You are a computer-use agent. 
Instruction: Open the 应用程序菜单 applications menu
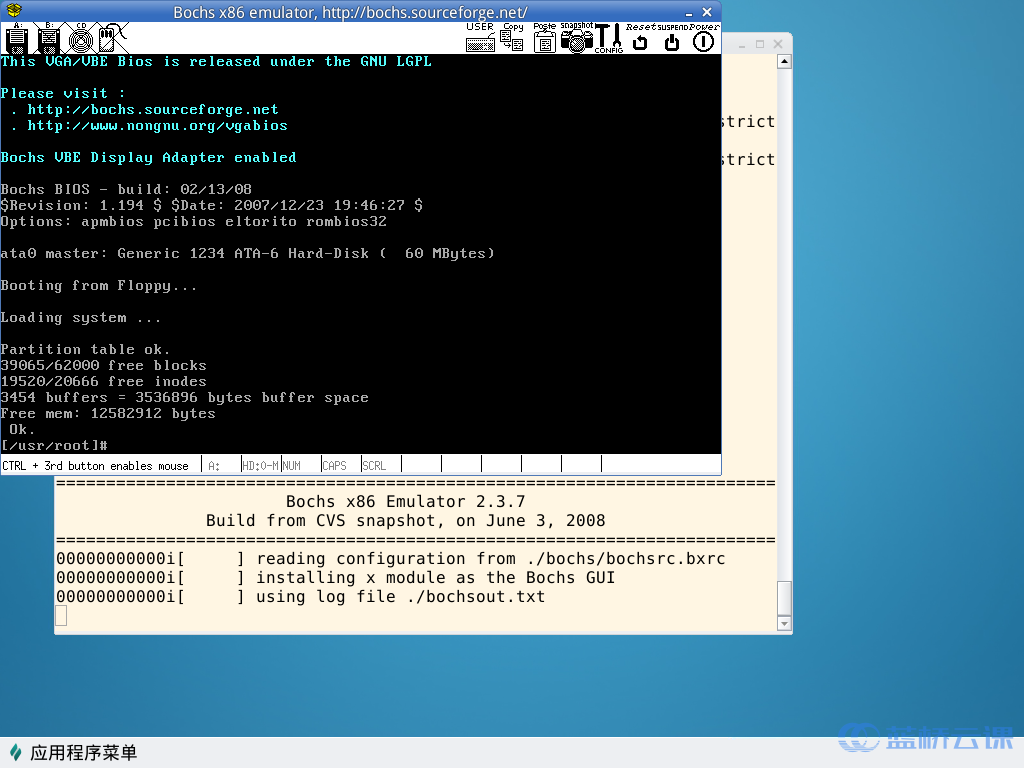72,753
